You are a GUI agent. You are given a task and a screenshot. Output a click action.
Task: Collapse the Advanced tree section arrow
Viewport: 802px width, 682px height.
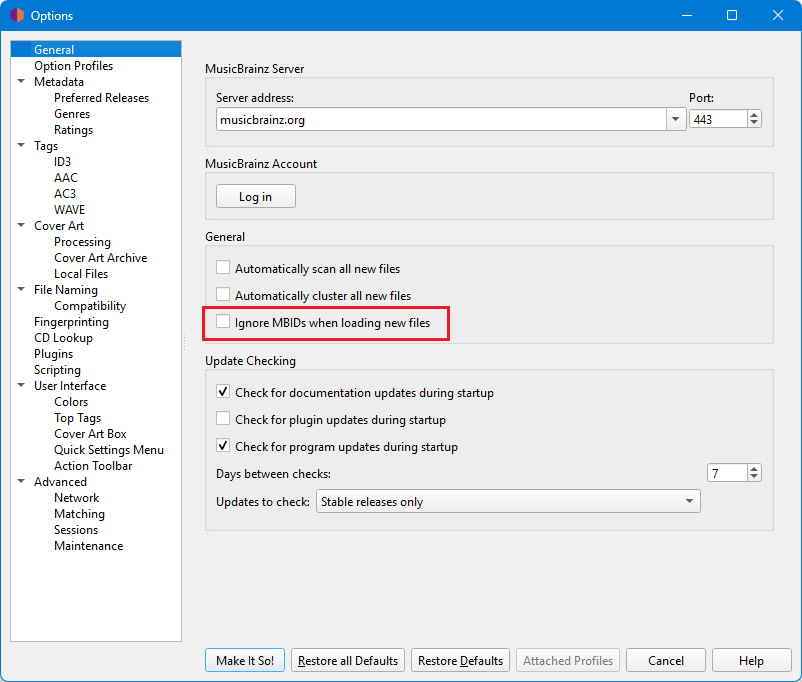(x=21, y=482)
